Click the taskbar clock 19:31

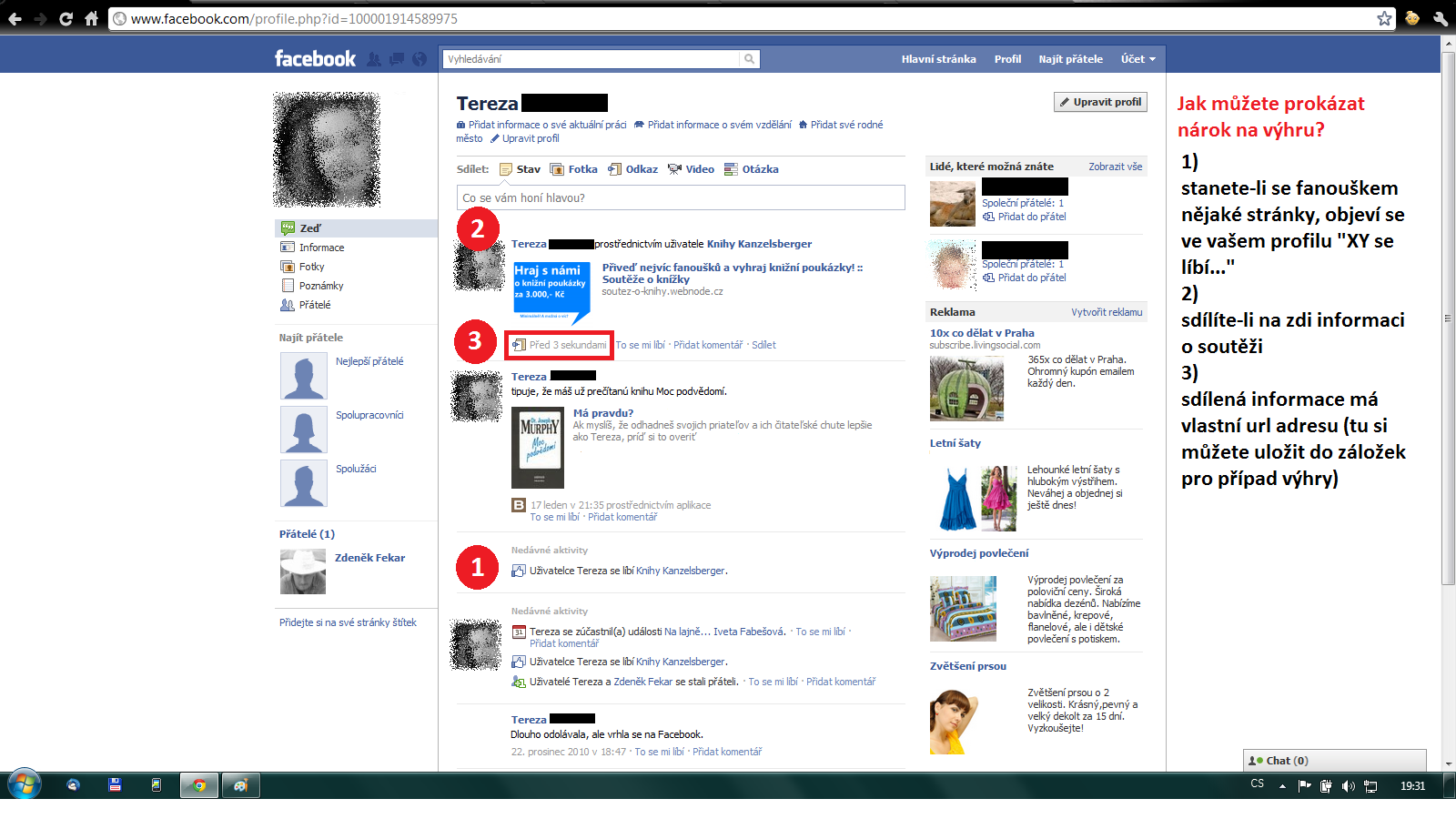click(1412, 786)
